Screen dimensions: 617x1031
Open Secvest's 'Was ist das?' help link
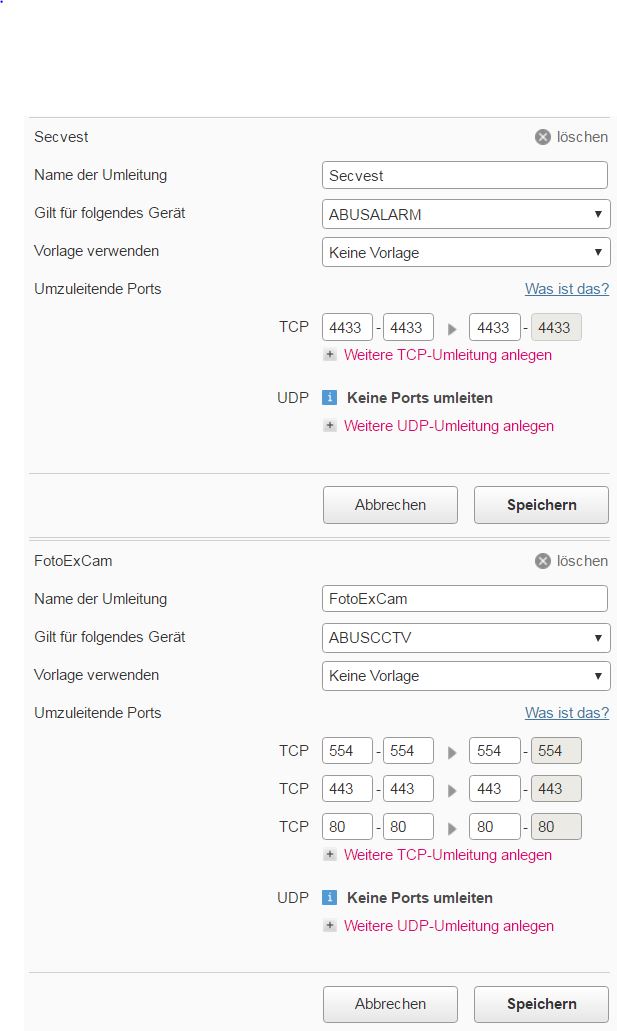click(567, 289)
